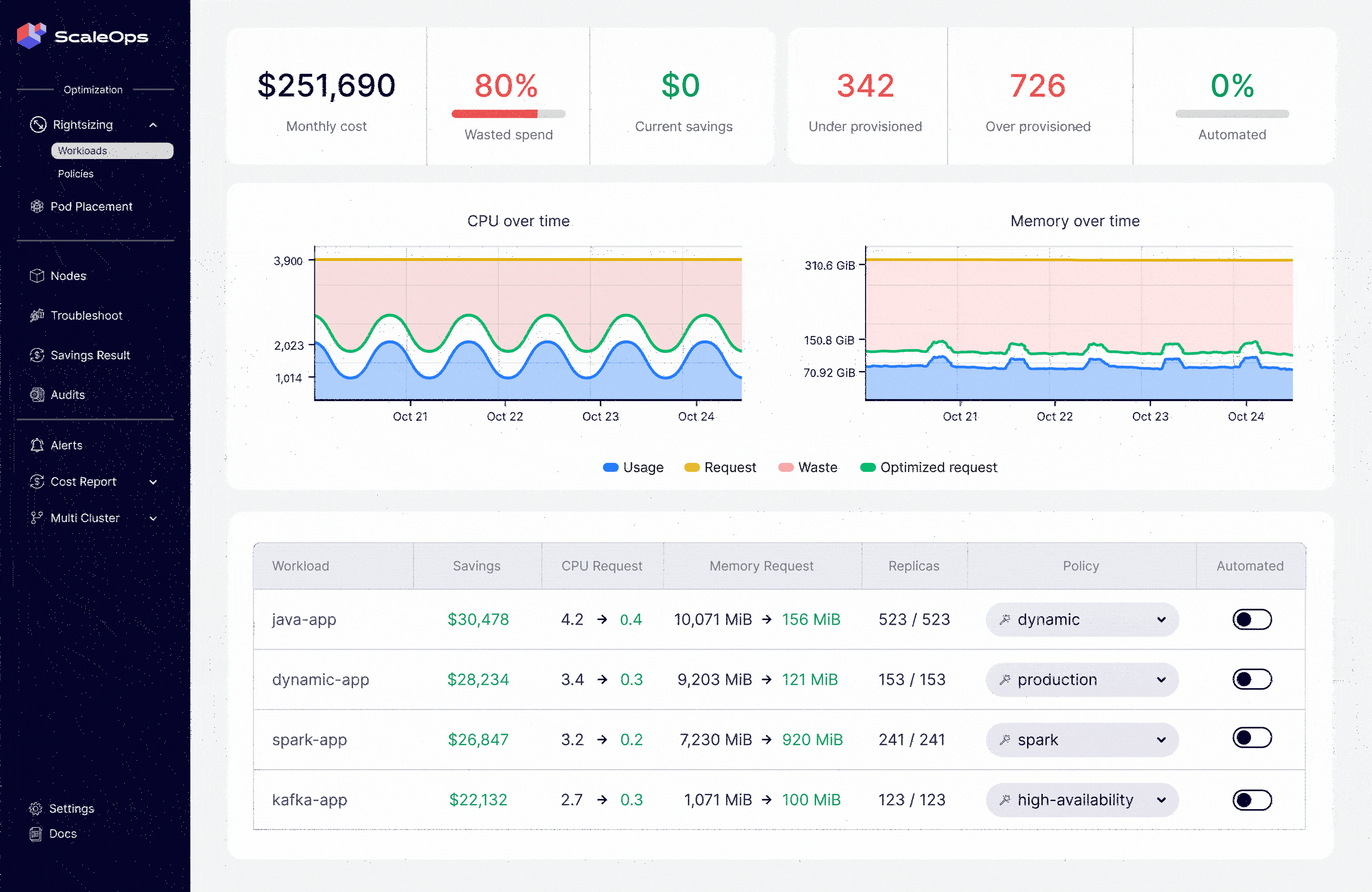The height and width of the screenshot is (892, 1372).
Task: Click the Alerts bell icon
Action: pos(37,445)
